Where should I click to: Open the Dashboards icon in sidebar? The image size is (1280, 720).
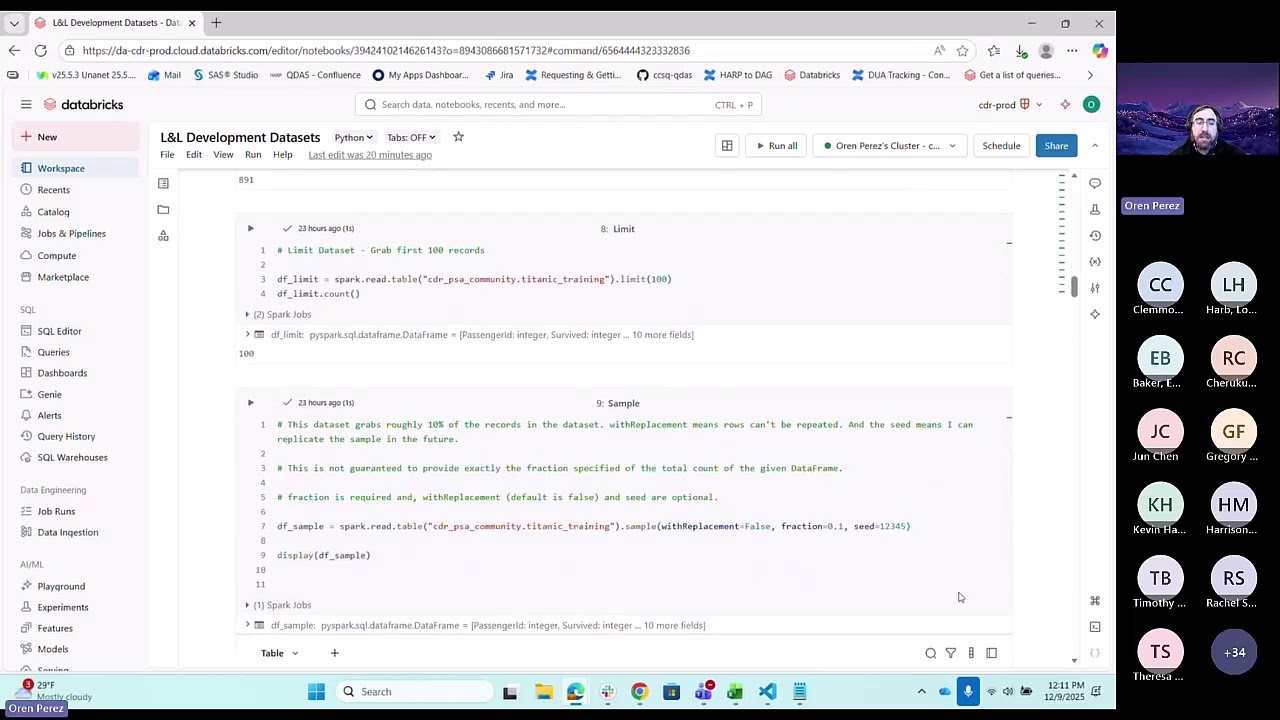[x=27, y=373]
